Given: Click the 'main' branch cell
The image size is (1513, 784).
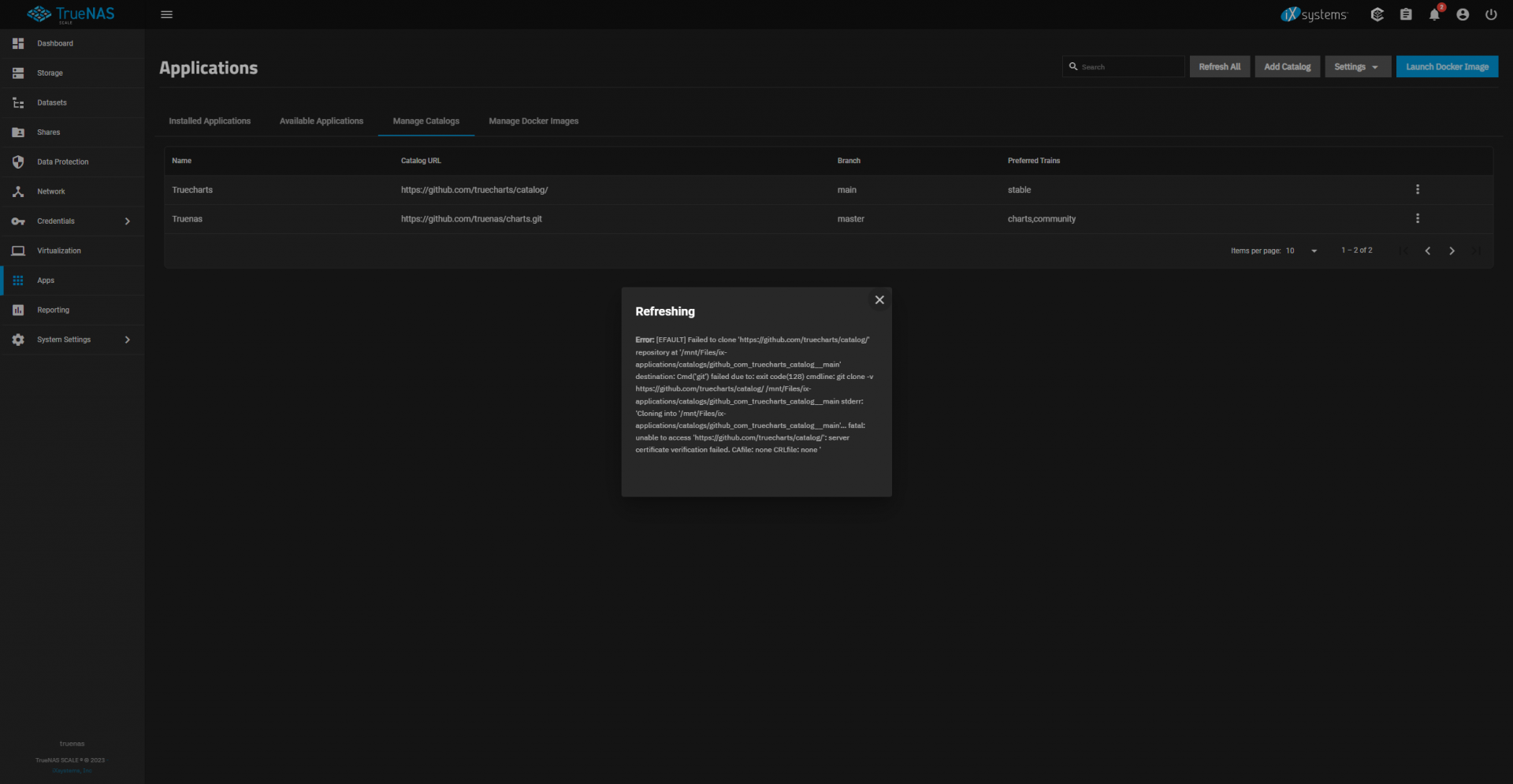Looking at the screenshot, I should 846,190.
